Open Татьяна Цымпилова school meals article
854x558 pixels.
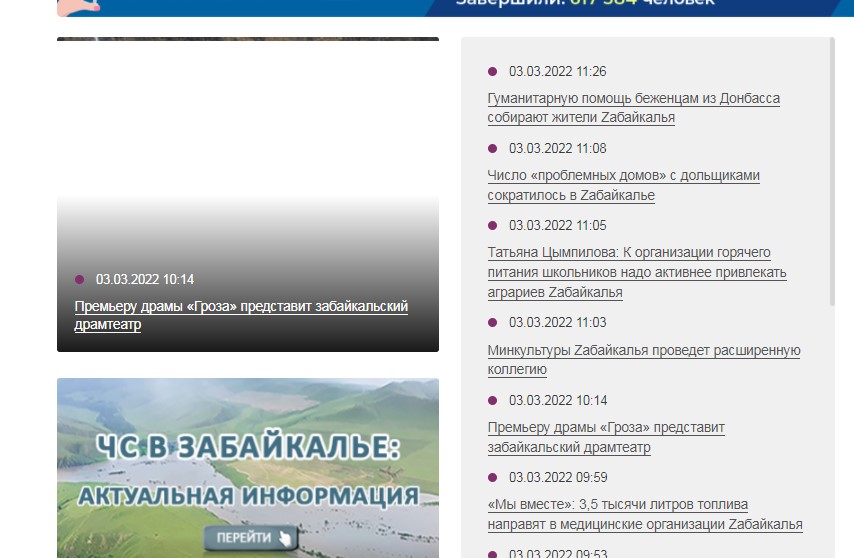pyautogui.click(x=636, y=272)
